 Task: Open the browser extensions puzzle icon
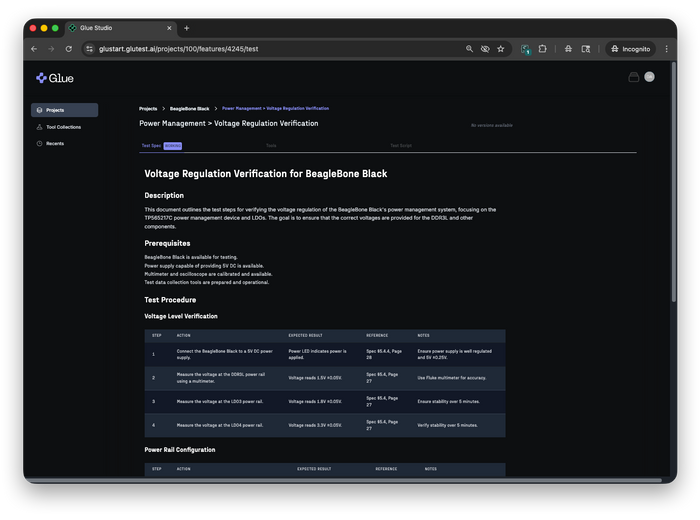click(x=543, y=48)
